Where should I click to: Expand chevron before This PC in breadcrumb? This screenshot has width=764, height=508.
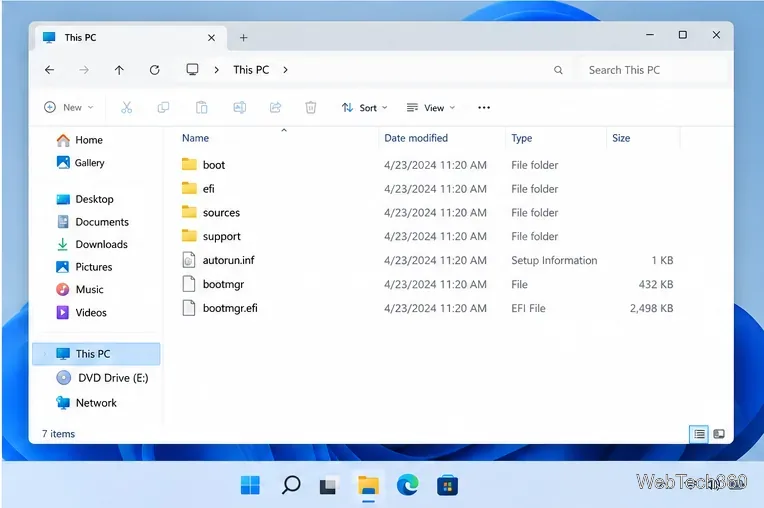click(x=216, y=70)
